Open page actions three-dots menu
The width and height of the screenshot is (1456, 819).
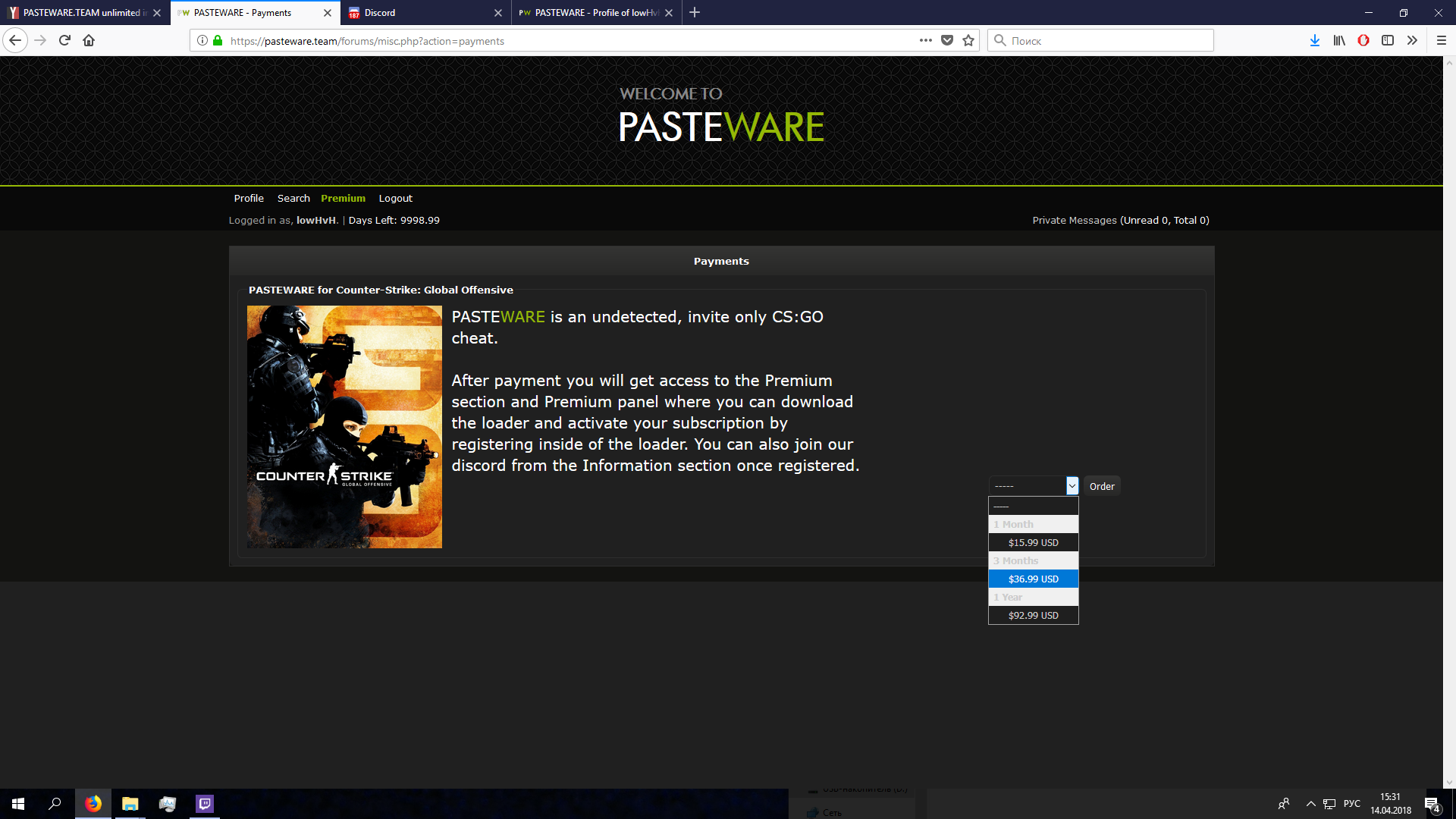(925, 41)
